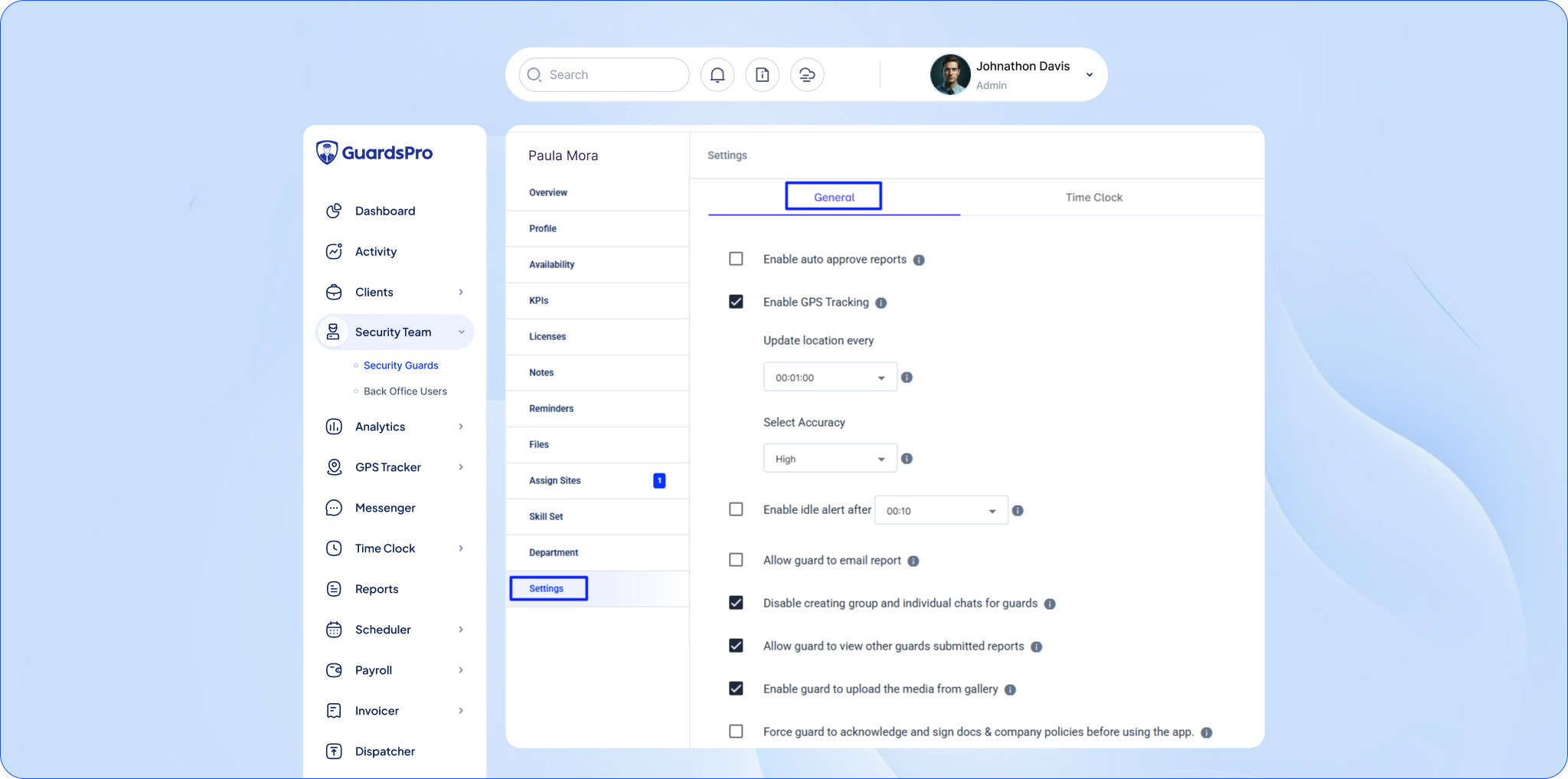Open the Availability section
This screenshot has height=779, width=1568.
pos(597,265)
